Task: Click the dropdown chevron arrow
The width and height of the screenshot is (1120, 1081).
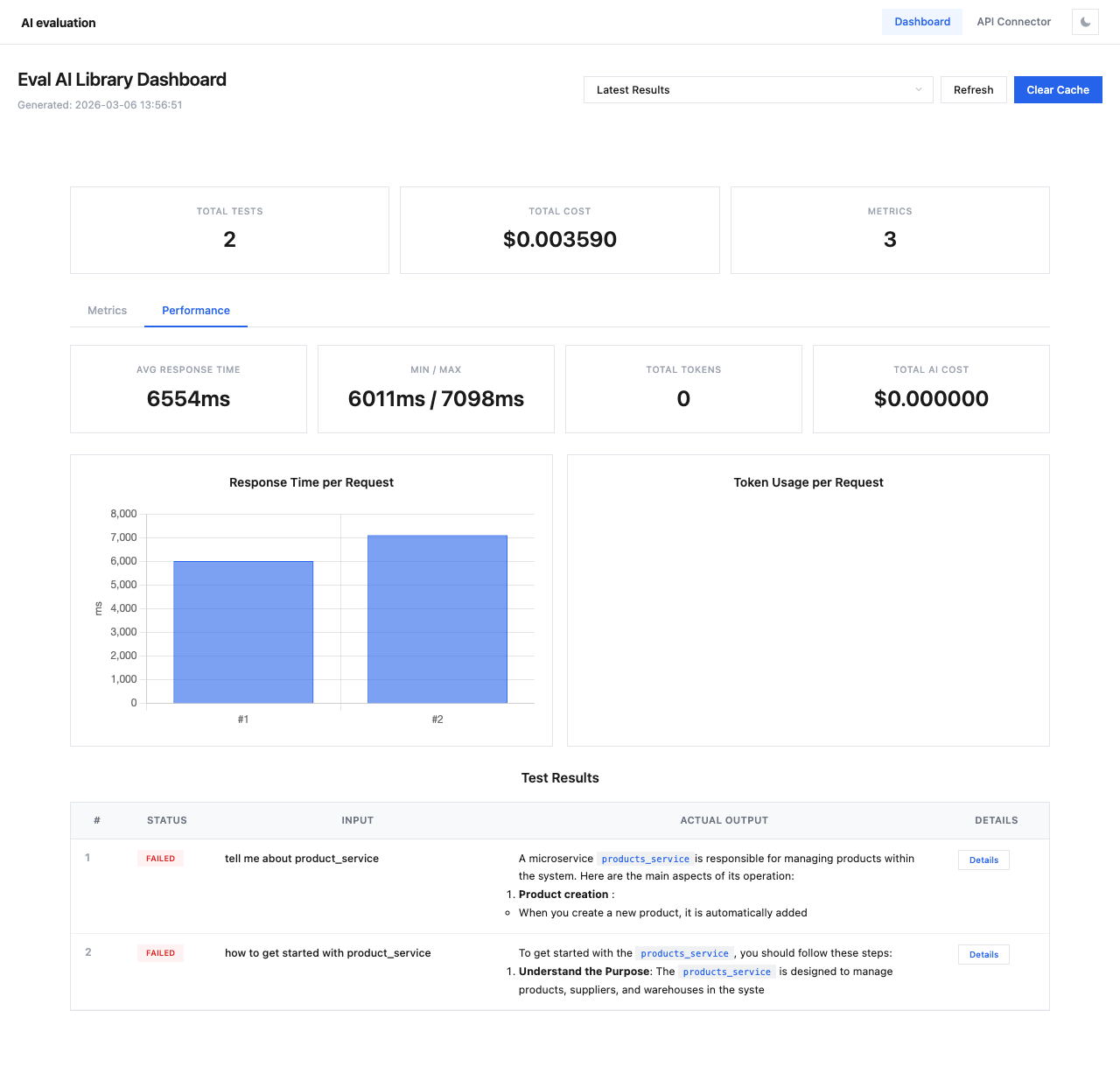Action: click(918, 90)
